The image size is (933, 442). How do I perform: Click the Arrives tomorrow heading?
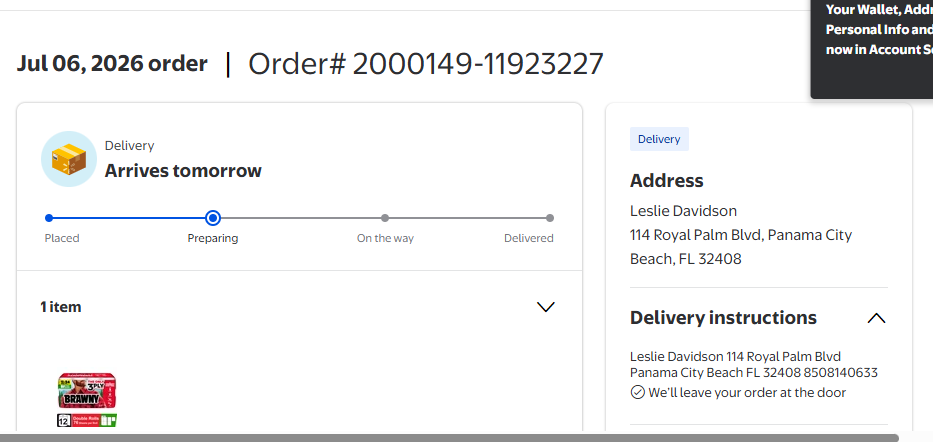click(183, 171)
